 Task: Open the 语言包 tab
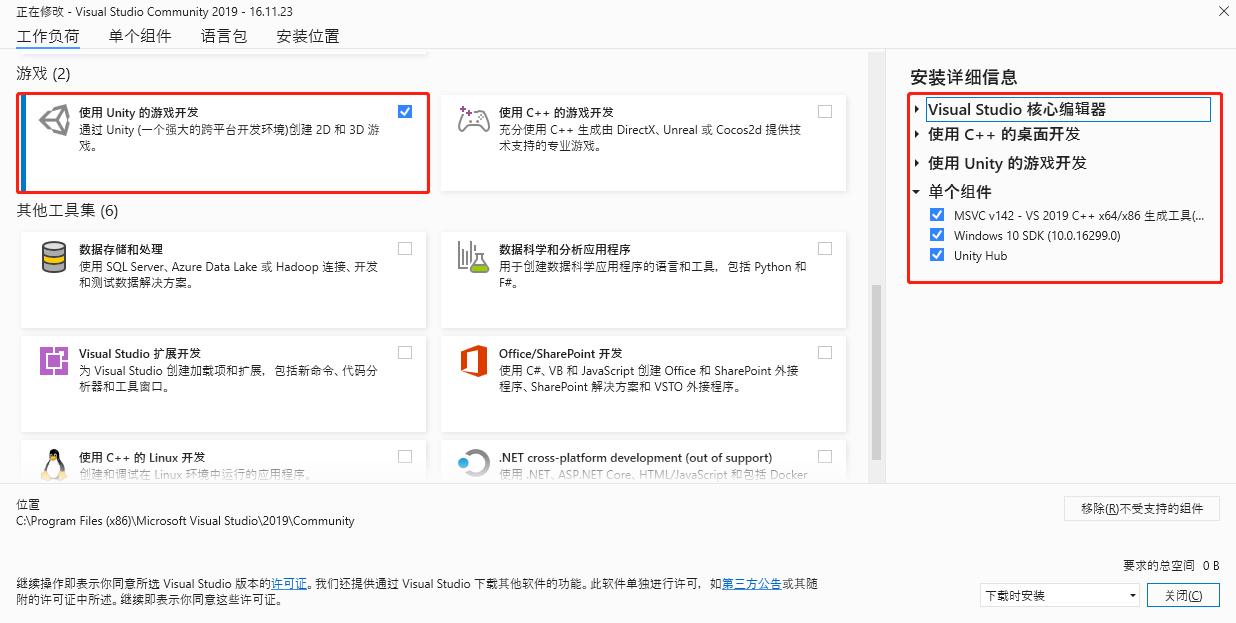(224, 36)
